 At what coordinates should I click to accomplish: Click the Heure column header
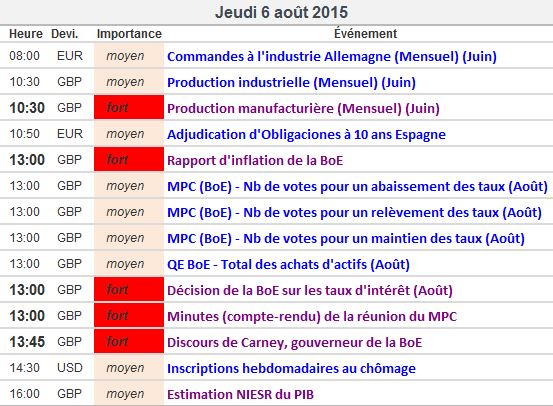[26, 34]
